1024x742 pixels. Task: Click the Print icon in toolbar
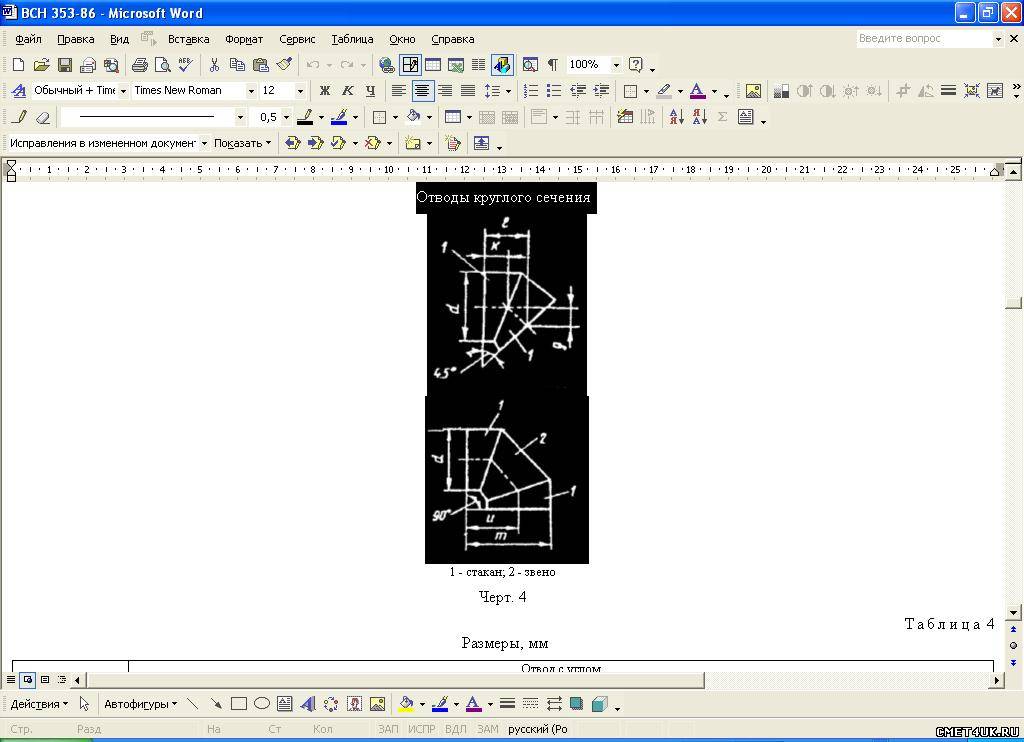139,65
